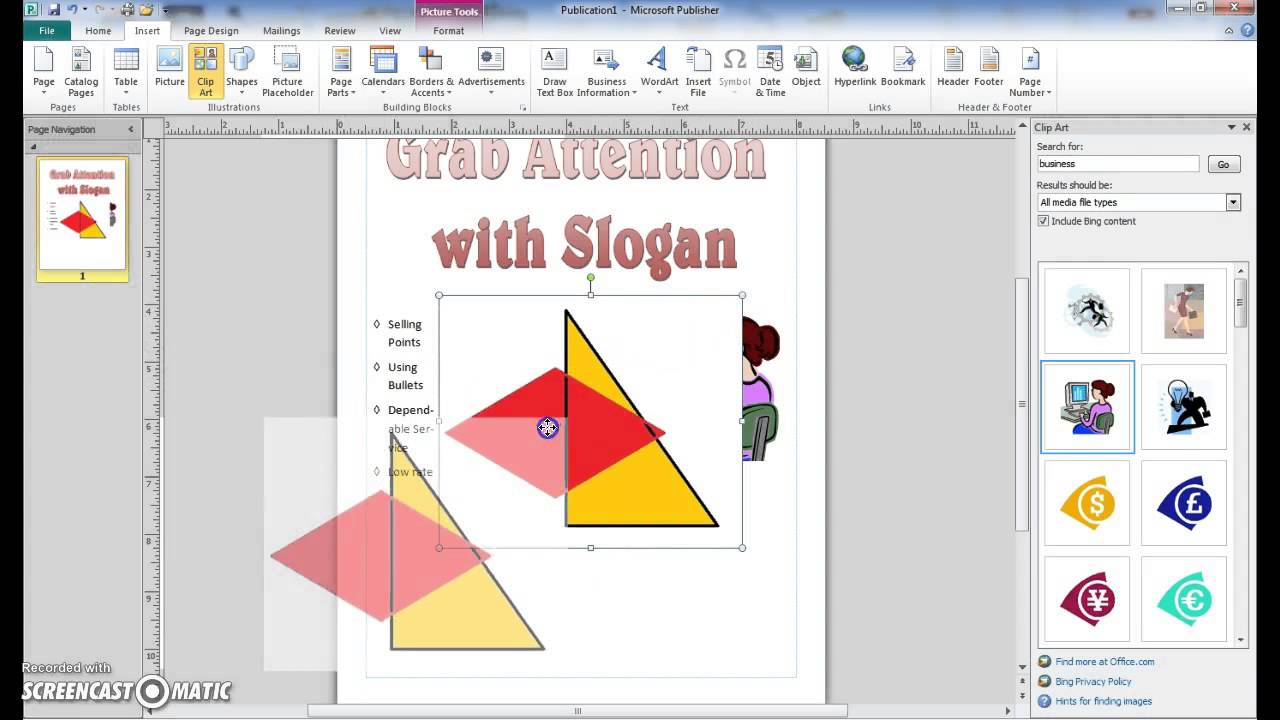Add a Bookmark
The height and width of the screenshot is (720, 1280).
click(903, 67)
